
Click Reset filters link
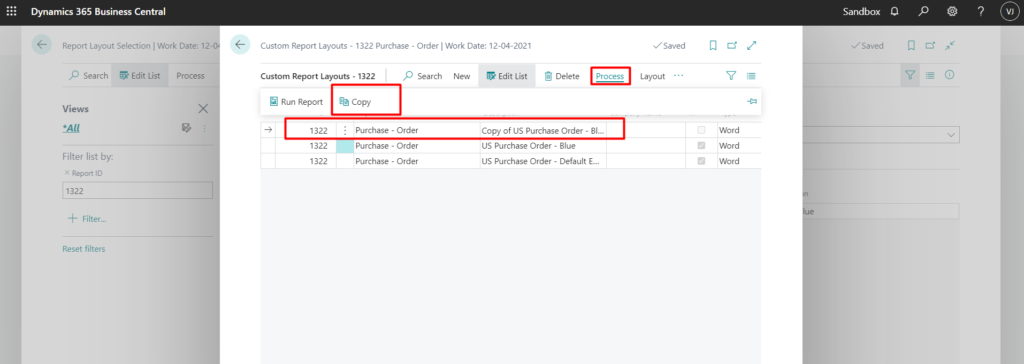click(84, 249)
